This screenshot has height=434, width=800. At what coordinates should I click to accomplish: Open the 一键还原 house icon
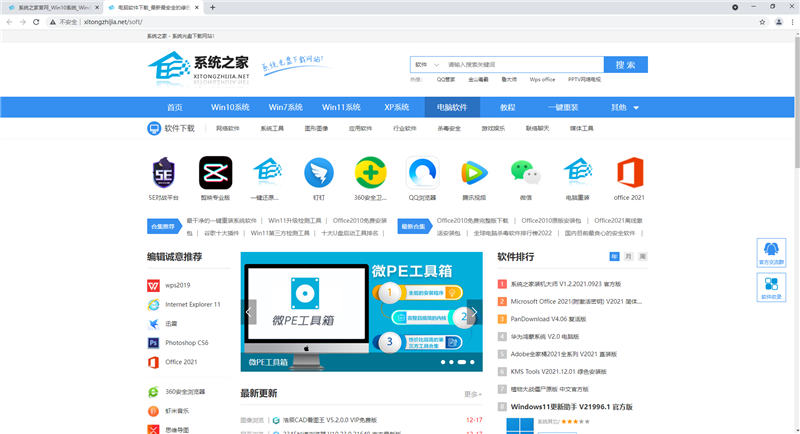tap(267, 172)
